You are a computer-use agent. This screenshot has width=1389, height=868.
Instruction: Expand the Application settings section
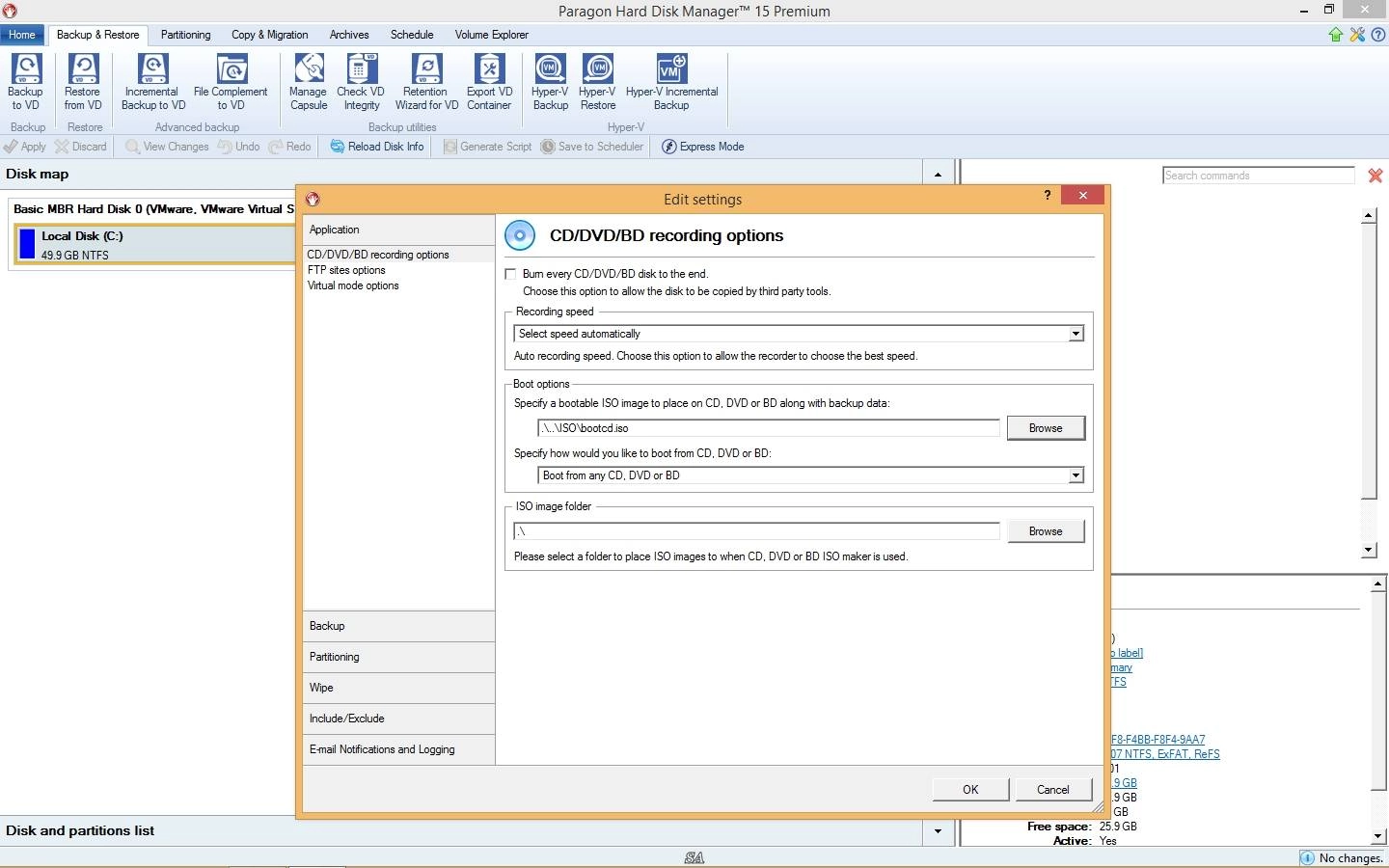[x=398, y=230]
